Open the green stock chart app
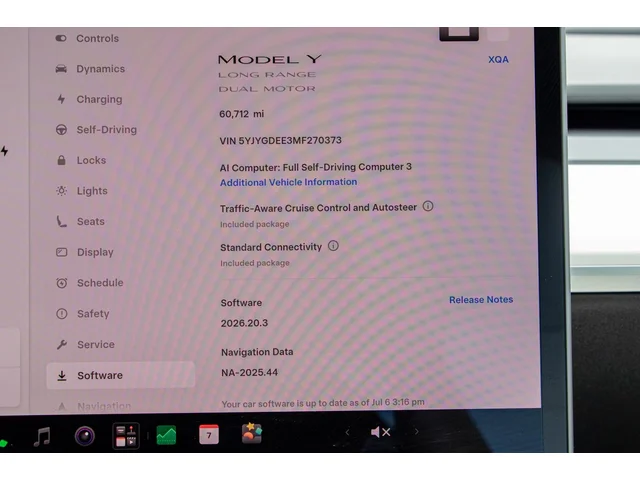The height and width of the screenshot is (480, 640). [x=167, y=435]
